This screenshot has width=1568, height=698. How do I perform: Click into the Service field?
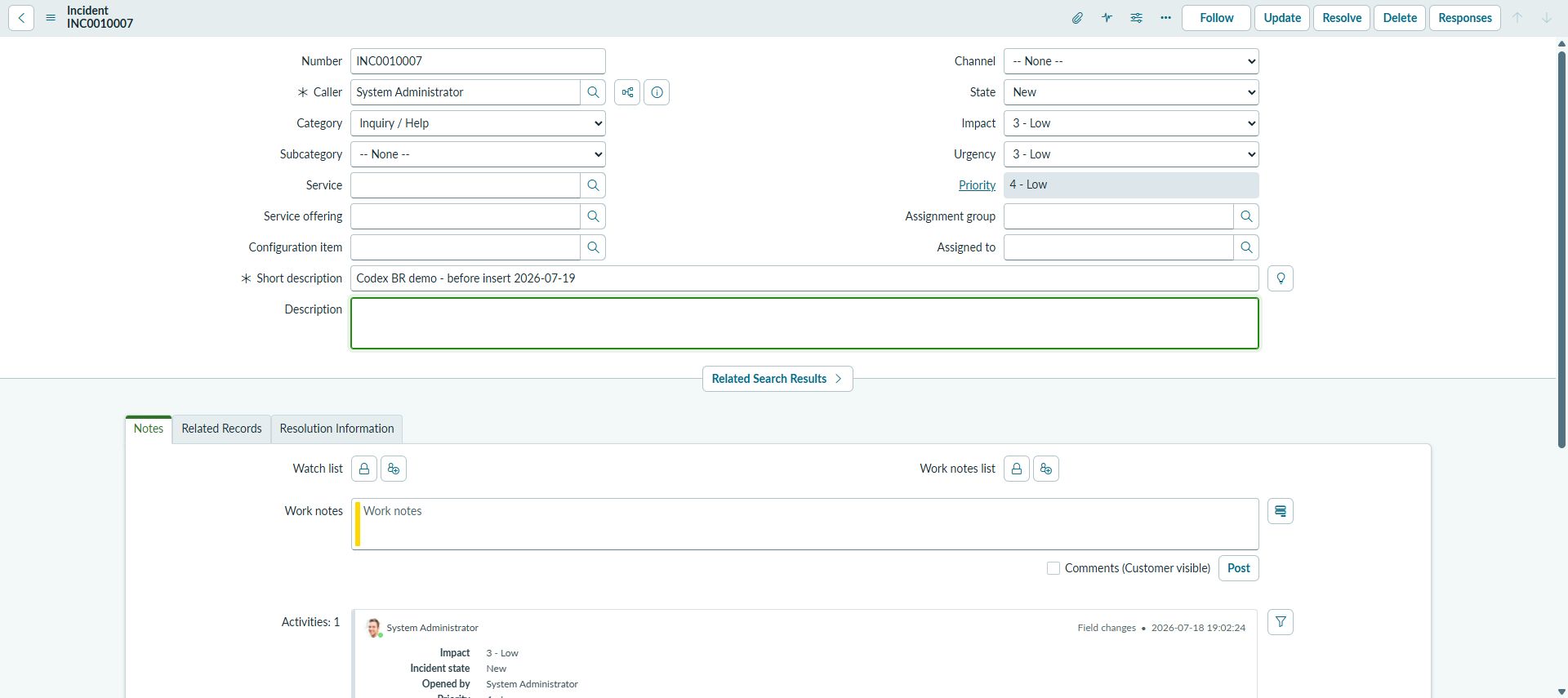pos(465,185)
